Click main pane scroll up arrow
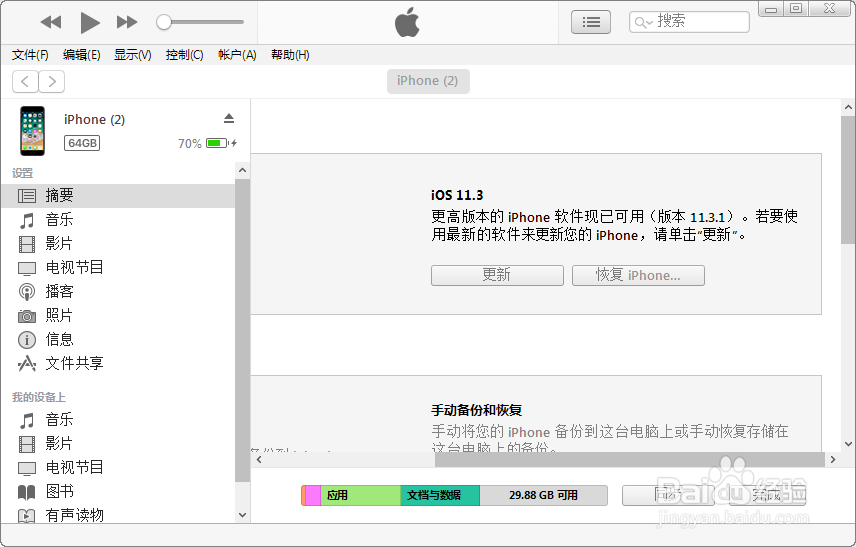 click(848, 108)
